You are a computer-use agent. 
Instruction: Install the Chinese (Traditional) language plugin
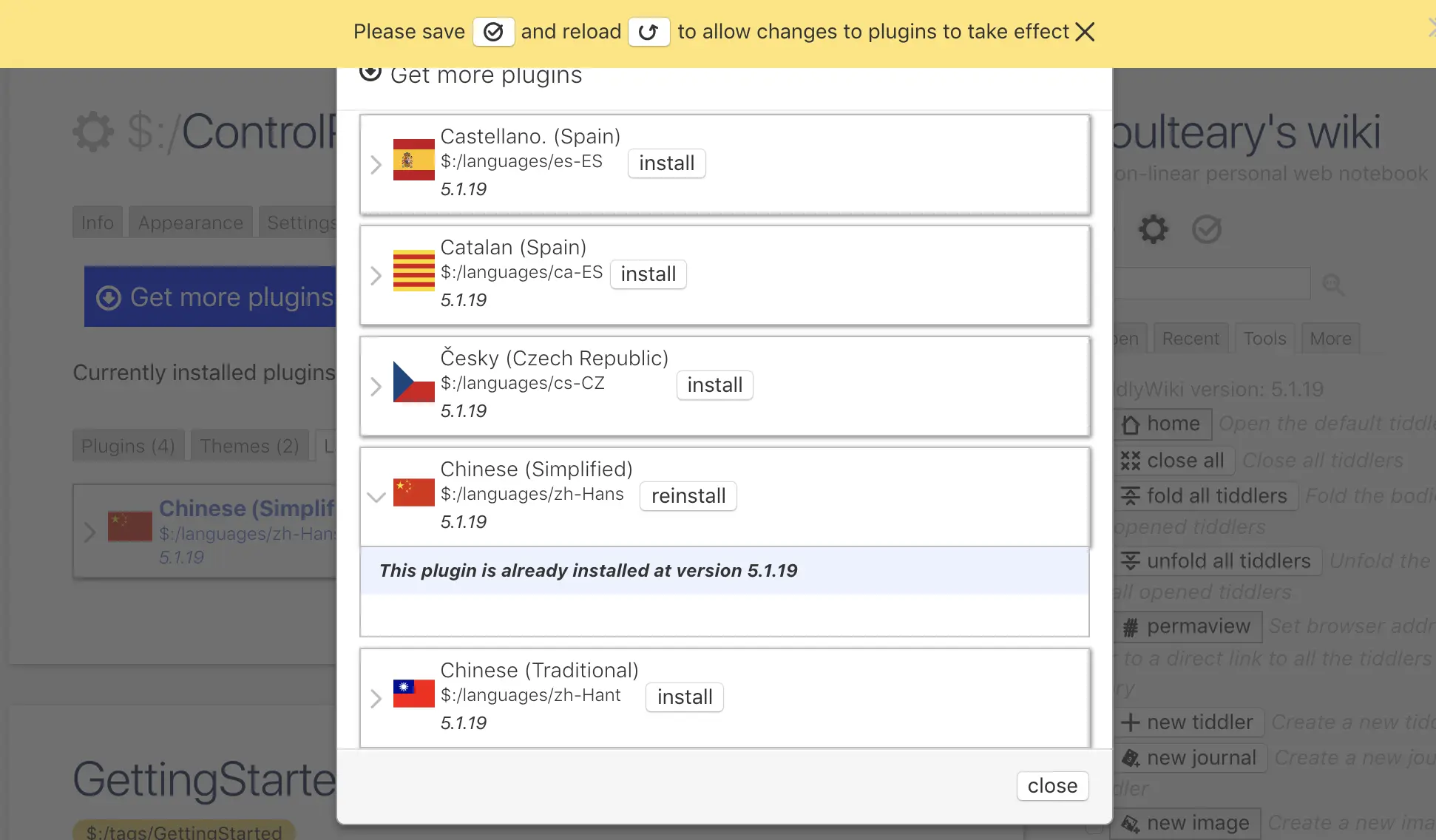[x=685, y=697]
